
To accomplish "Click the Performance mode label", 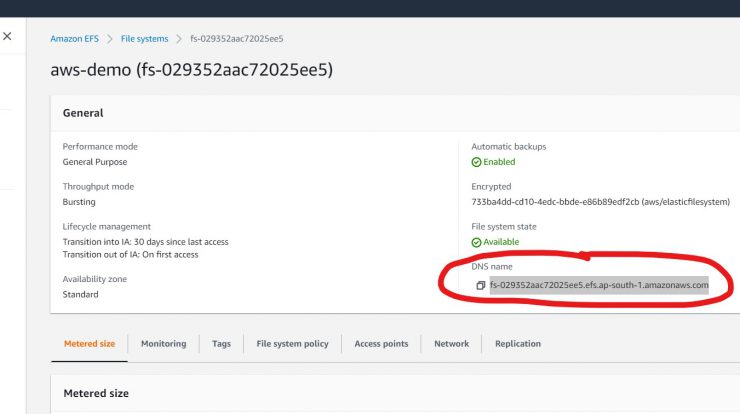I will click(x=100, y=146).
